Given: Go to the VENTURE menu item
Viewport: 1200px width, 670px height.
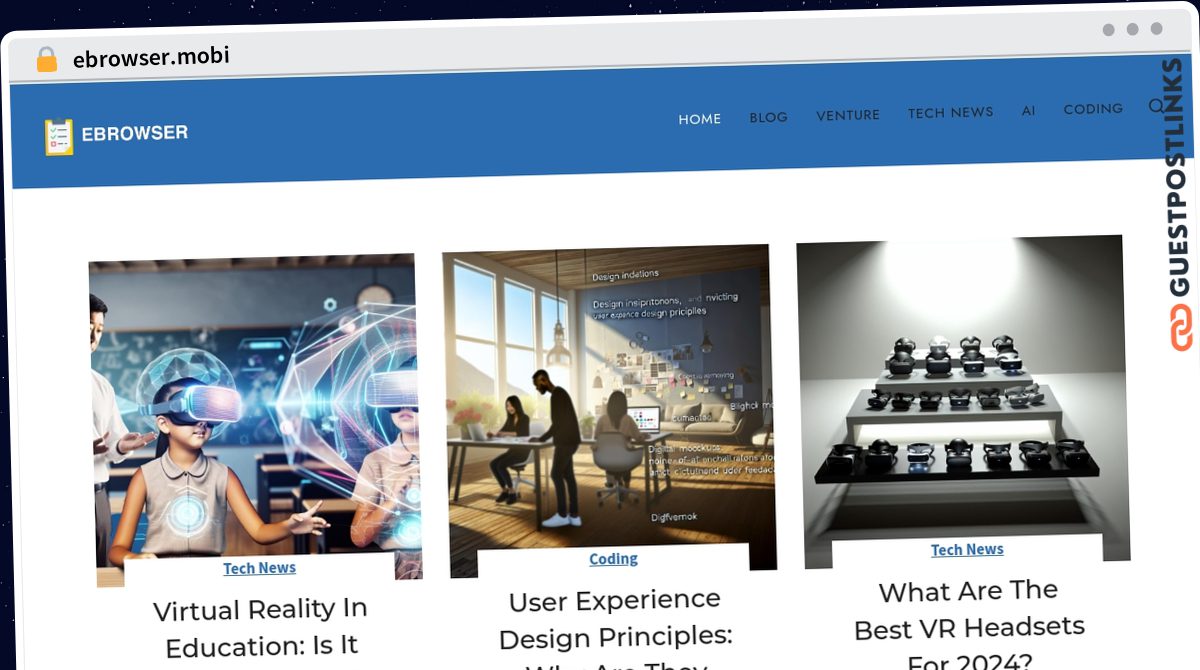Looking at the screenshot, I should click(x=848, y=115).
